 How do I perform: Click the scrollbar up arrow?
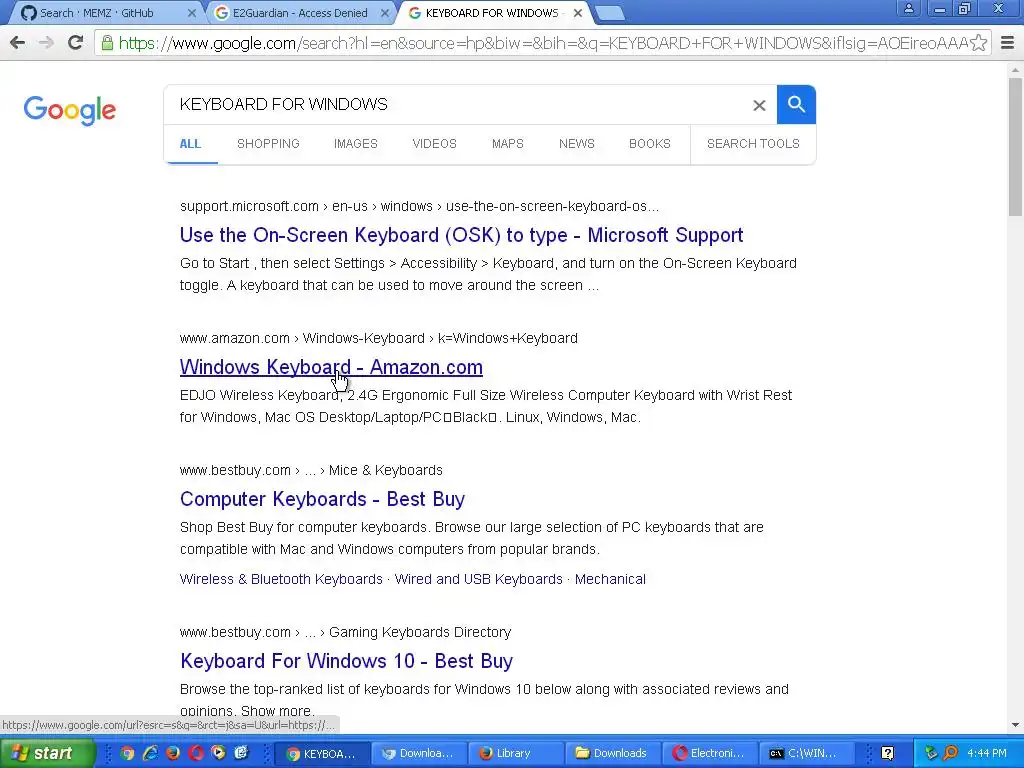[x=1016, y=69]
